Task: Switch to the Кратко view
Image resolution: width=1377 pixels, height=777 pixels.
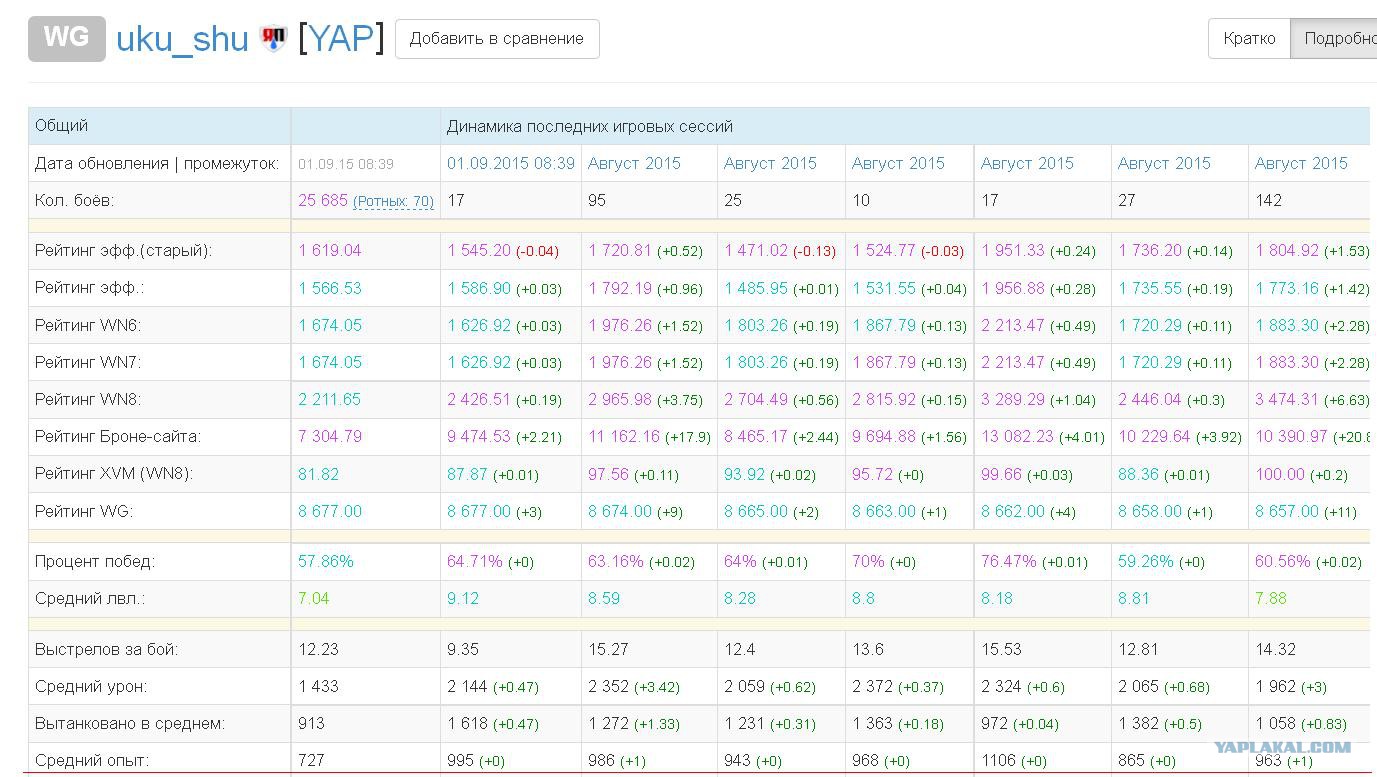Action: coord(1249,39)
